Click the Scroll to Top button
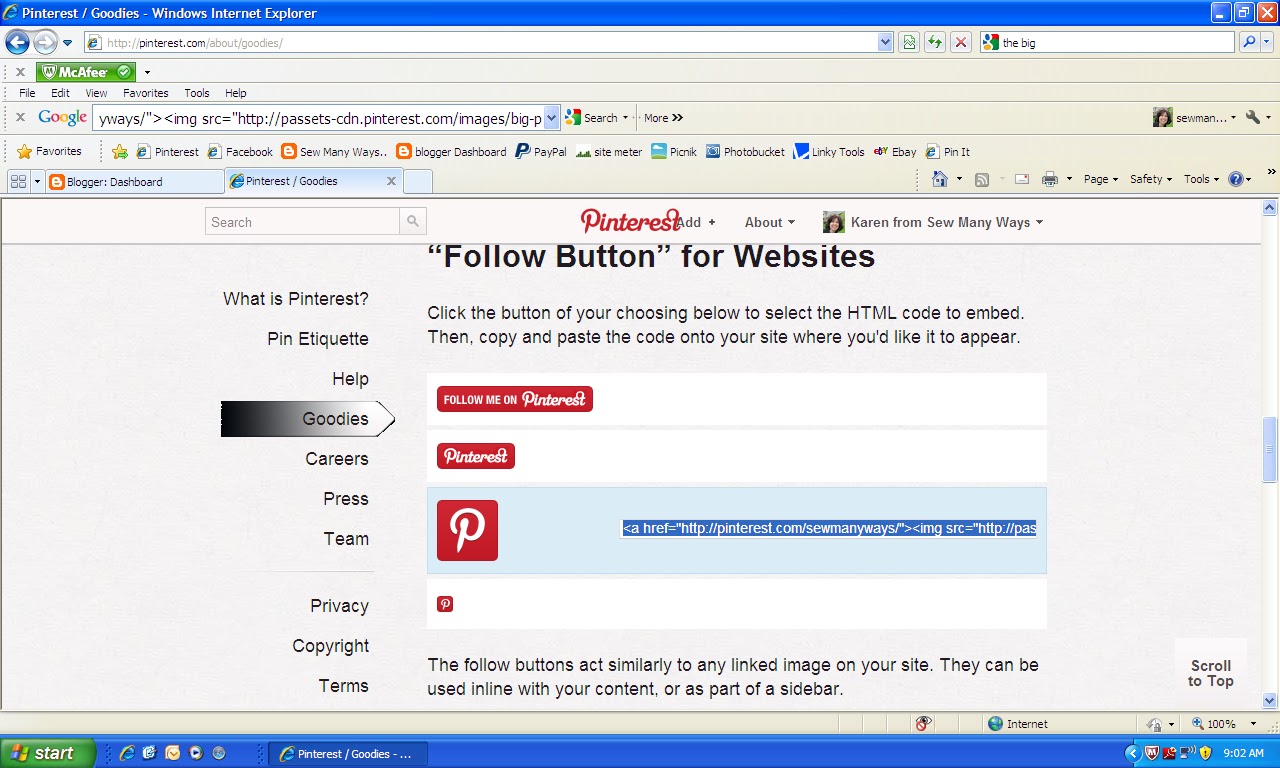 1211,673
